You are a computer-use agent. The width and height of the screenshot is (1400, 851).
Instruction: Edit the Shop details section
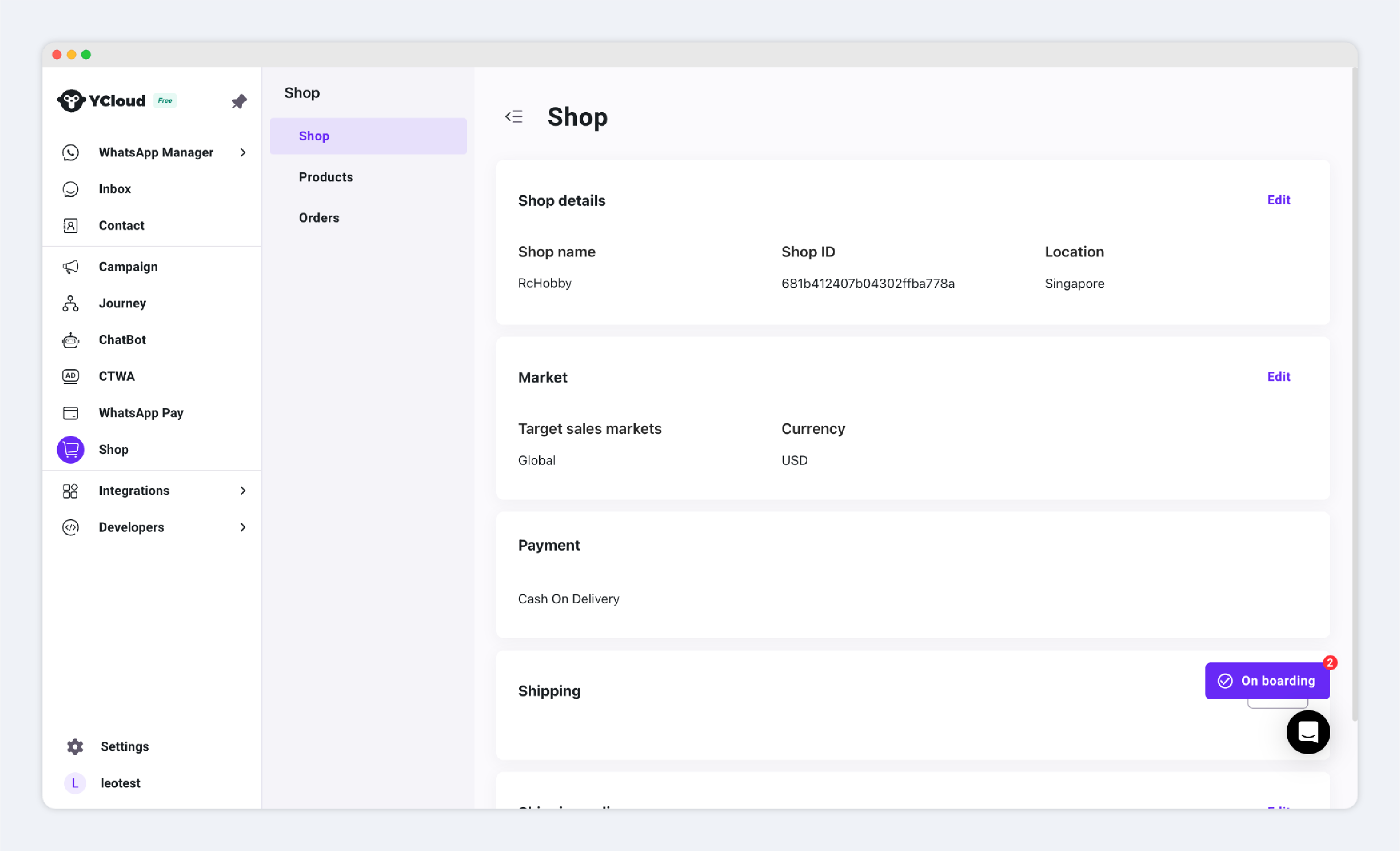(x=1278, y=200)
